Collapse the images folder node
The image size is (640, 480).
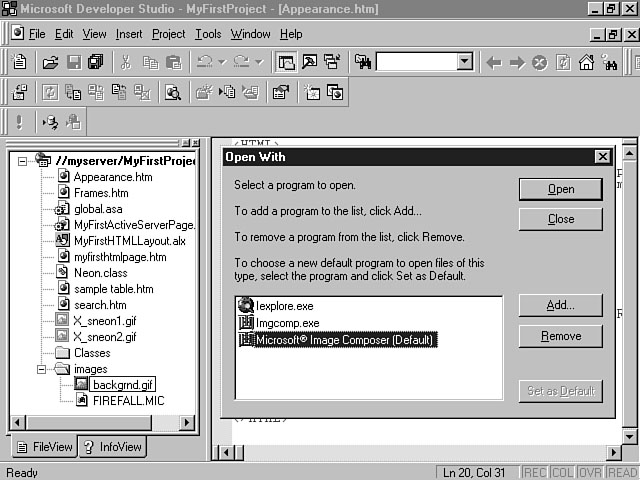(x=41, y=369)
